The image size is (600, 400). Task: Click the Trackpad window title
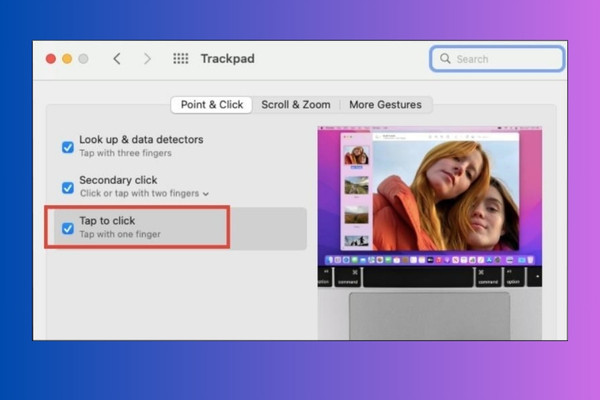pyautogui.click(x=228, y=59)
